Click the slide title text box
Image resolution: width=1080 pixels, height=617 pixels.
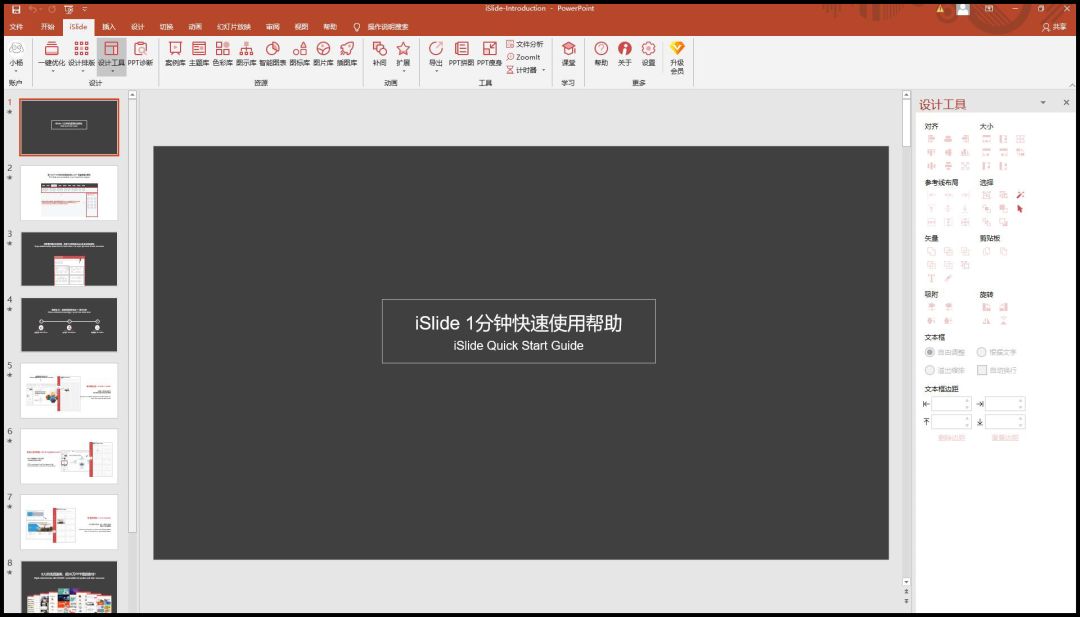tap(519, 331)
